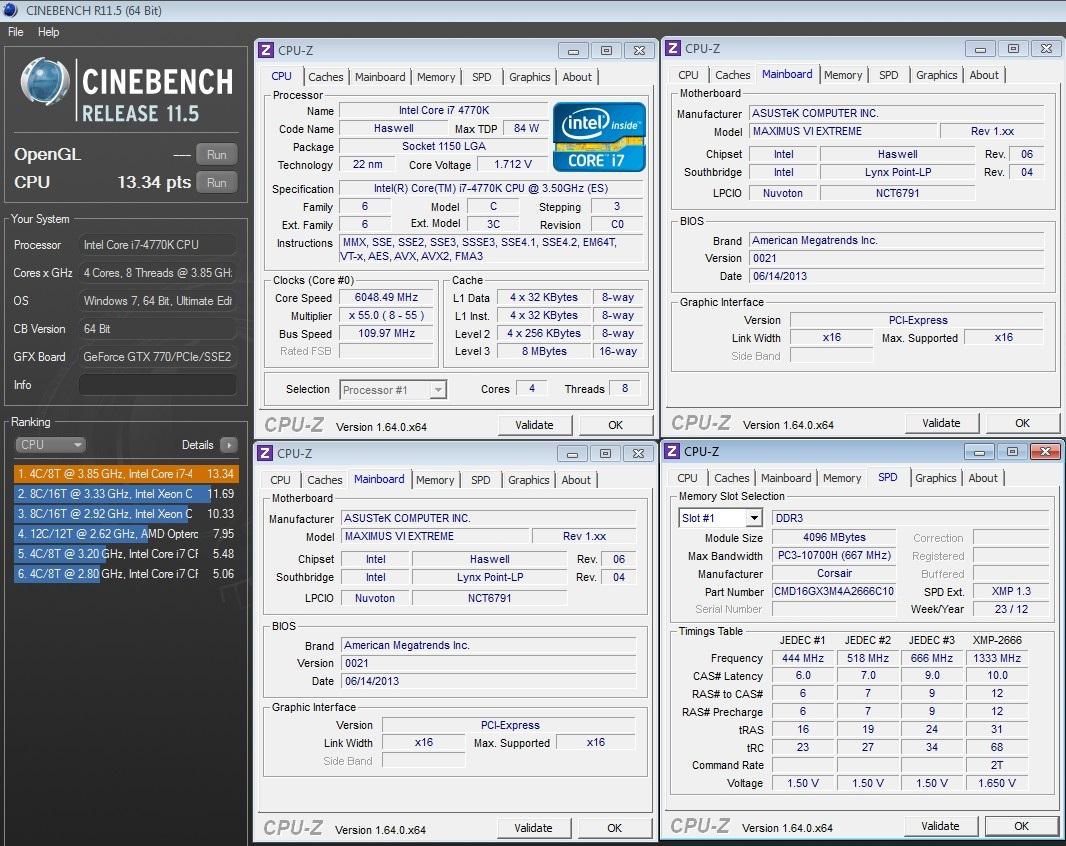Open the Slot #1 memory slot dropdown

coord(720,518)
